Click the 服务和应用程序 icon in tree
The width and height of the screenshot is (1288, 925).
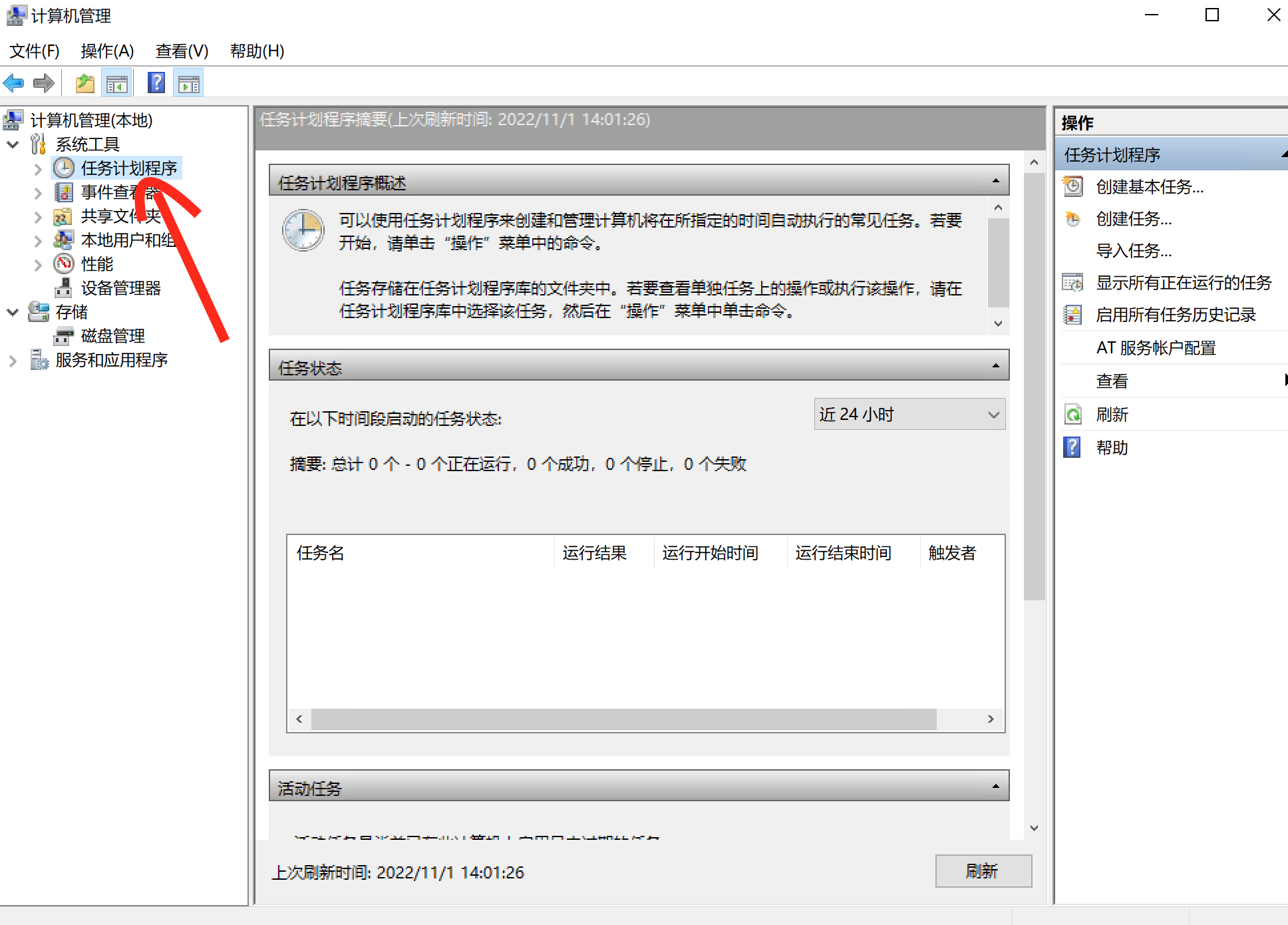[x=39, y=360]
